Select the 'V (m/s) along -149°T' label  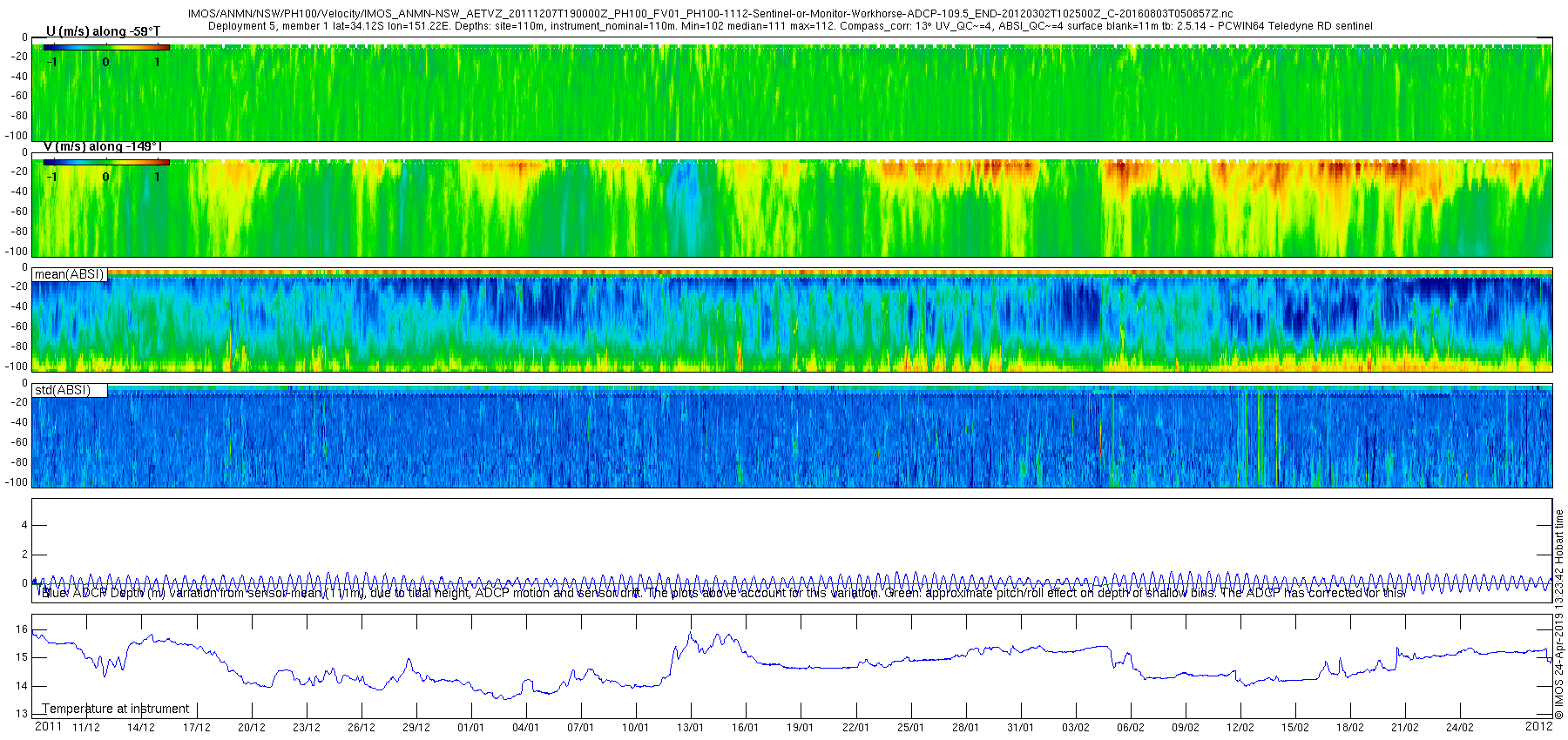[103, 146]
